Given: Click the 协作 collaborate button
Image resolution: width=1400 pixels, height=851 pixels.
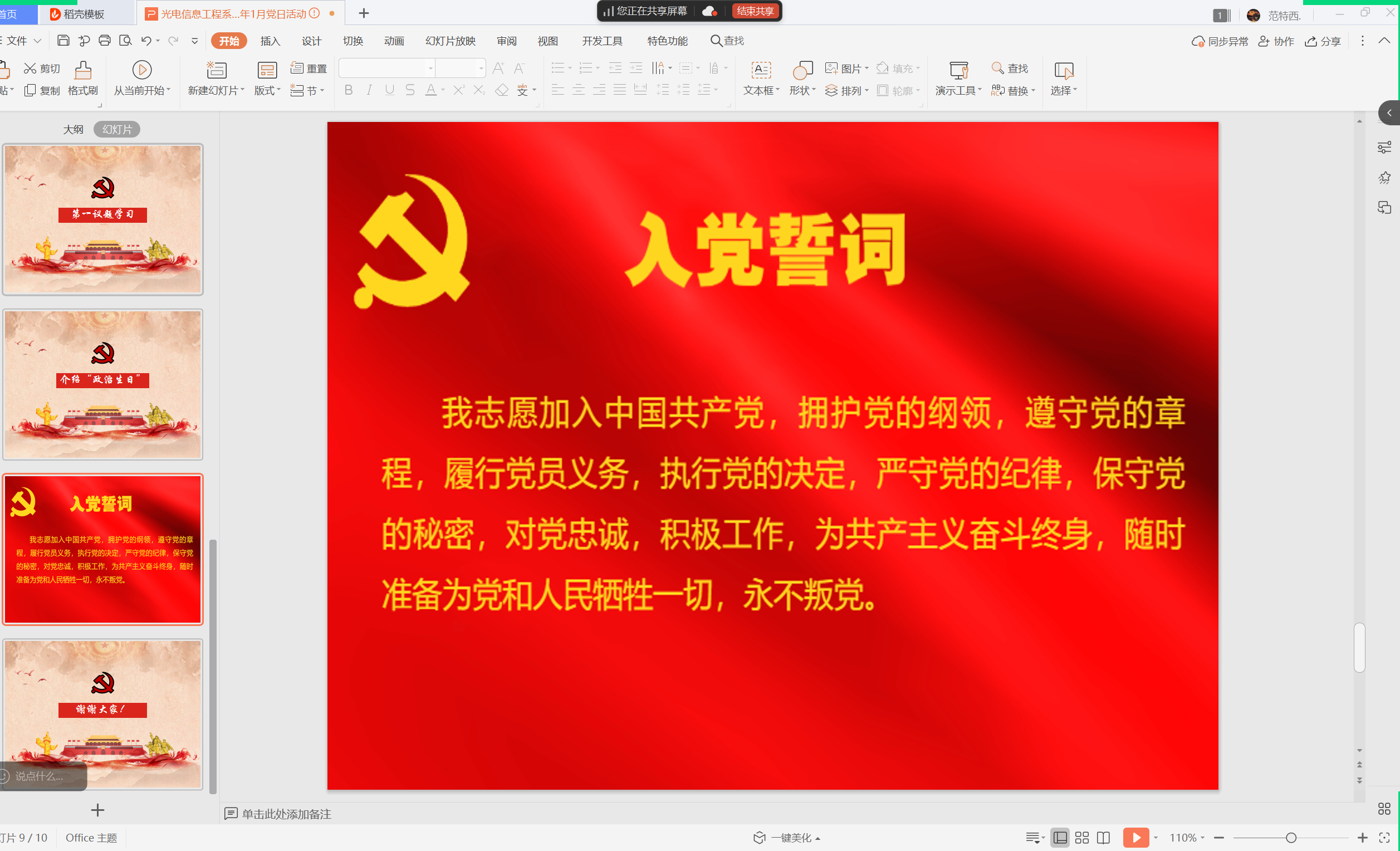Looking at the screenshot, I should 1276,41.
